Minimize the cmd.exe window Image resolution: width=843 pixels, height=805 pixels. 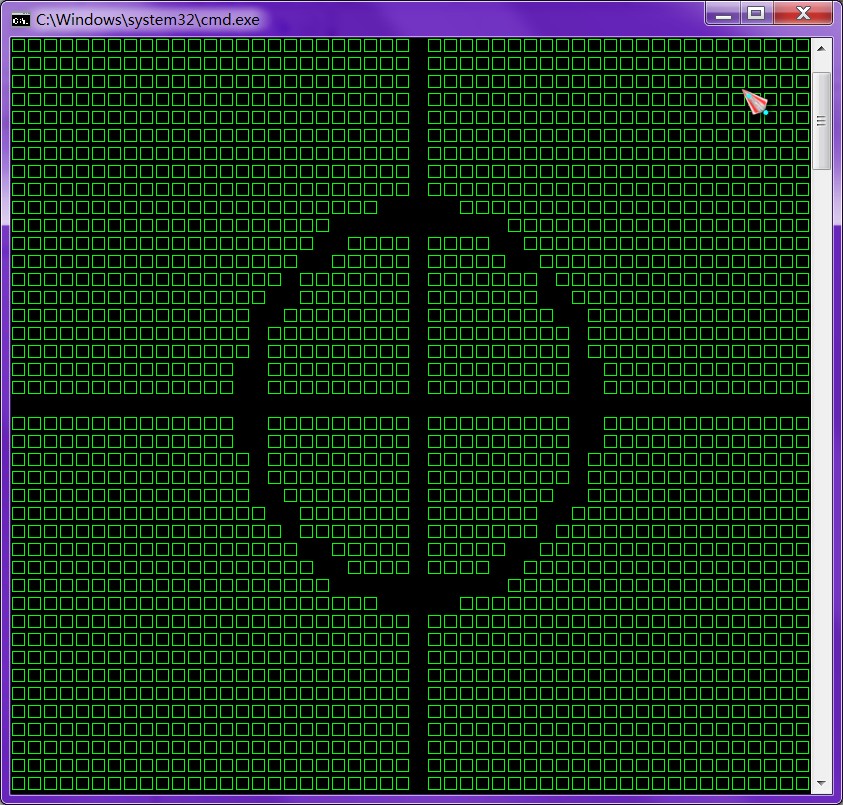[723, 13]
